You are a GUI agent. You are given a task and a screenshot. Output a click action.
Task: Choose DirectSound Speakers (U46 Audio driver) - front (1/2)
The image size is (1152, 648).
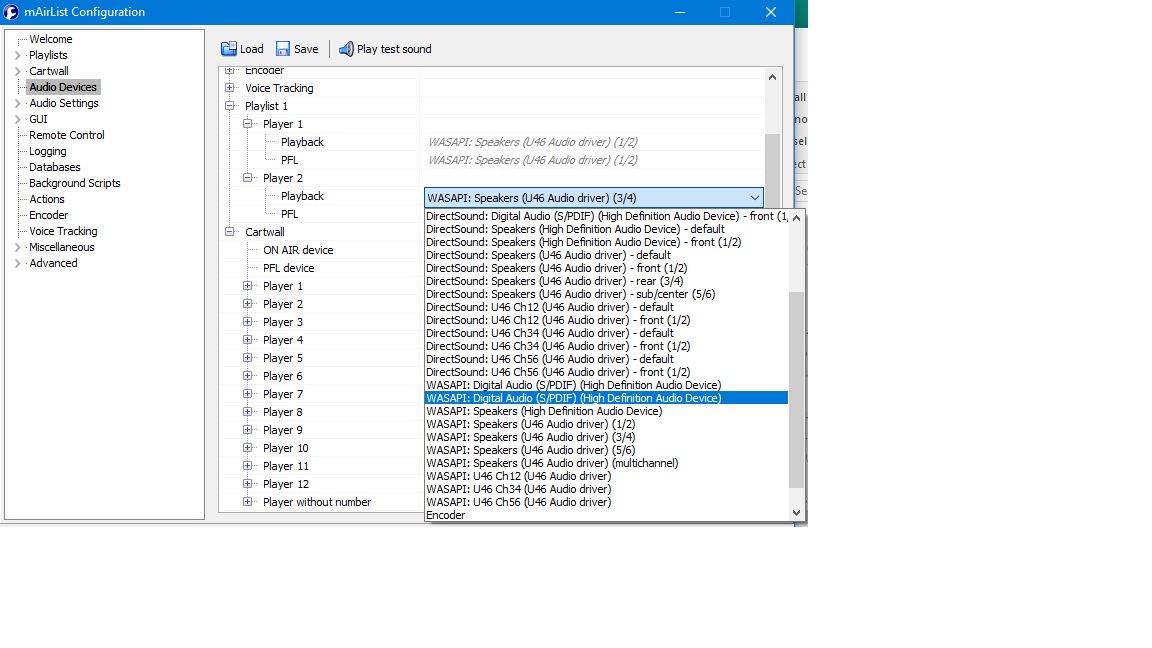(607, 268)
